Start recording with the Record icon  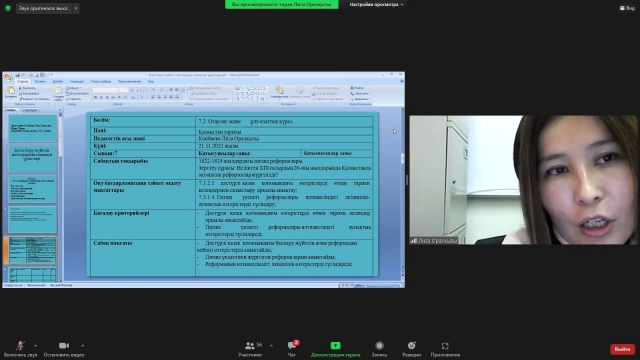point(379,345)
